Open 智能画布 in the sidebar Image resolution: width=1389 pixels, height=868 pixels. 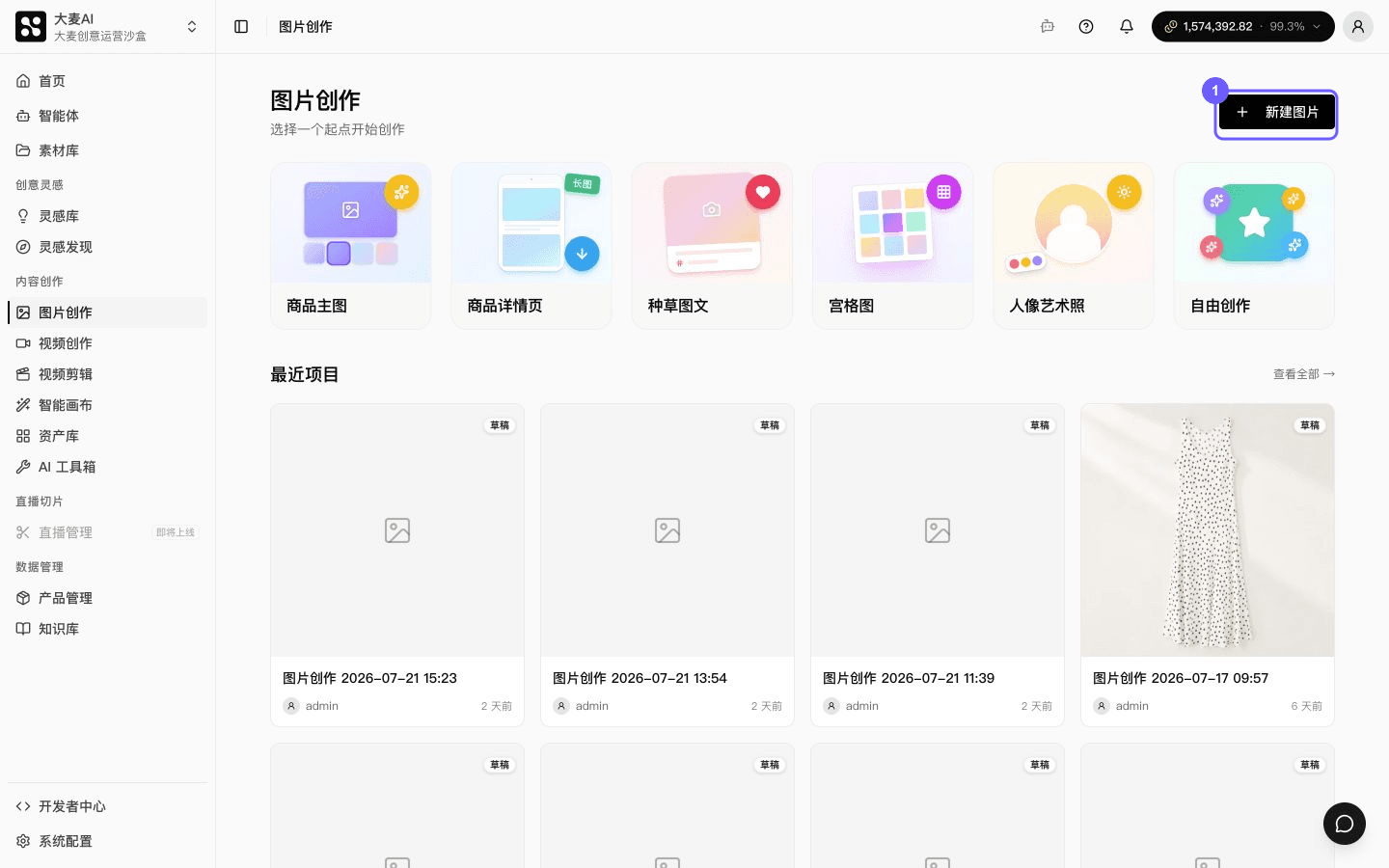tap(107, 405)
